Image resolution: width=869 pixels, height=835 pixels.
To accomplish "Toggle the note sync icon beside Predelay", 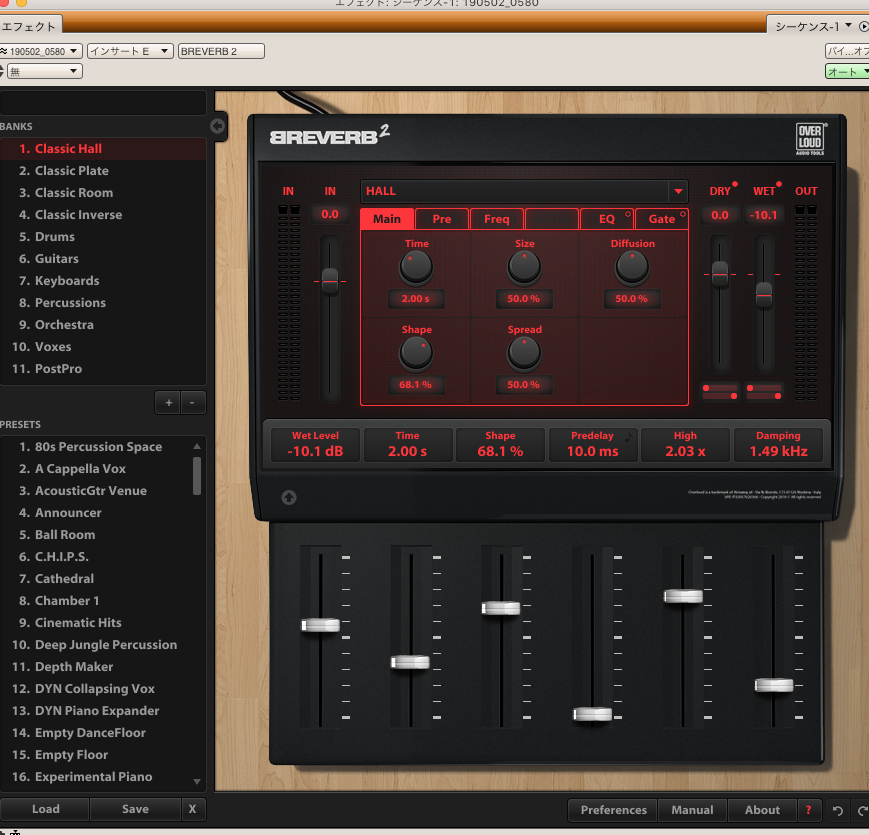I will click(x=630, y=437).
